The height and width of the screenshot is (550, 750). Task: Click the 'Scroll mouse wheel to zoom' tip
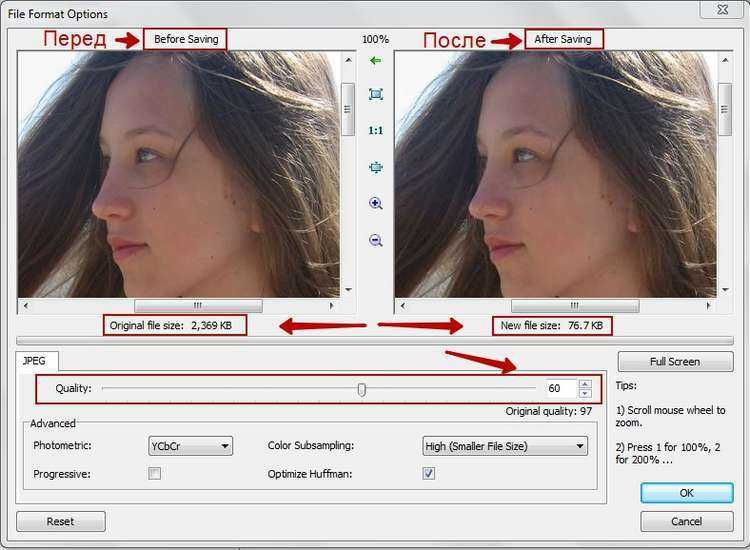point(671,417)
